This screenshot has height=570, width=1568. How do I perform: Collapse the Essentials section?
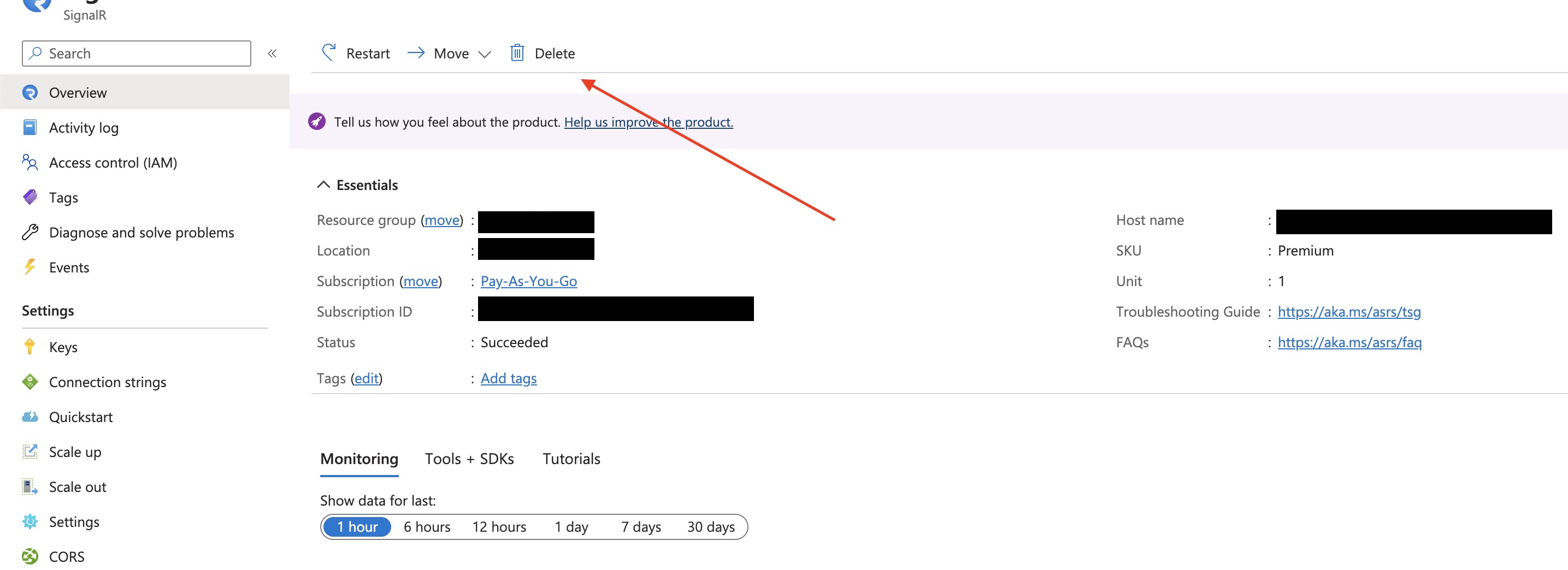tap(323, 185)
